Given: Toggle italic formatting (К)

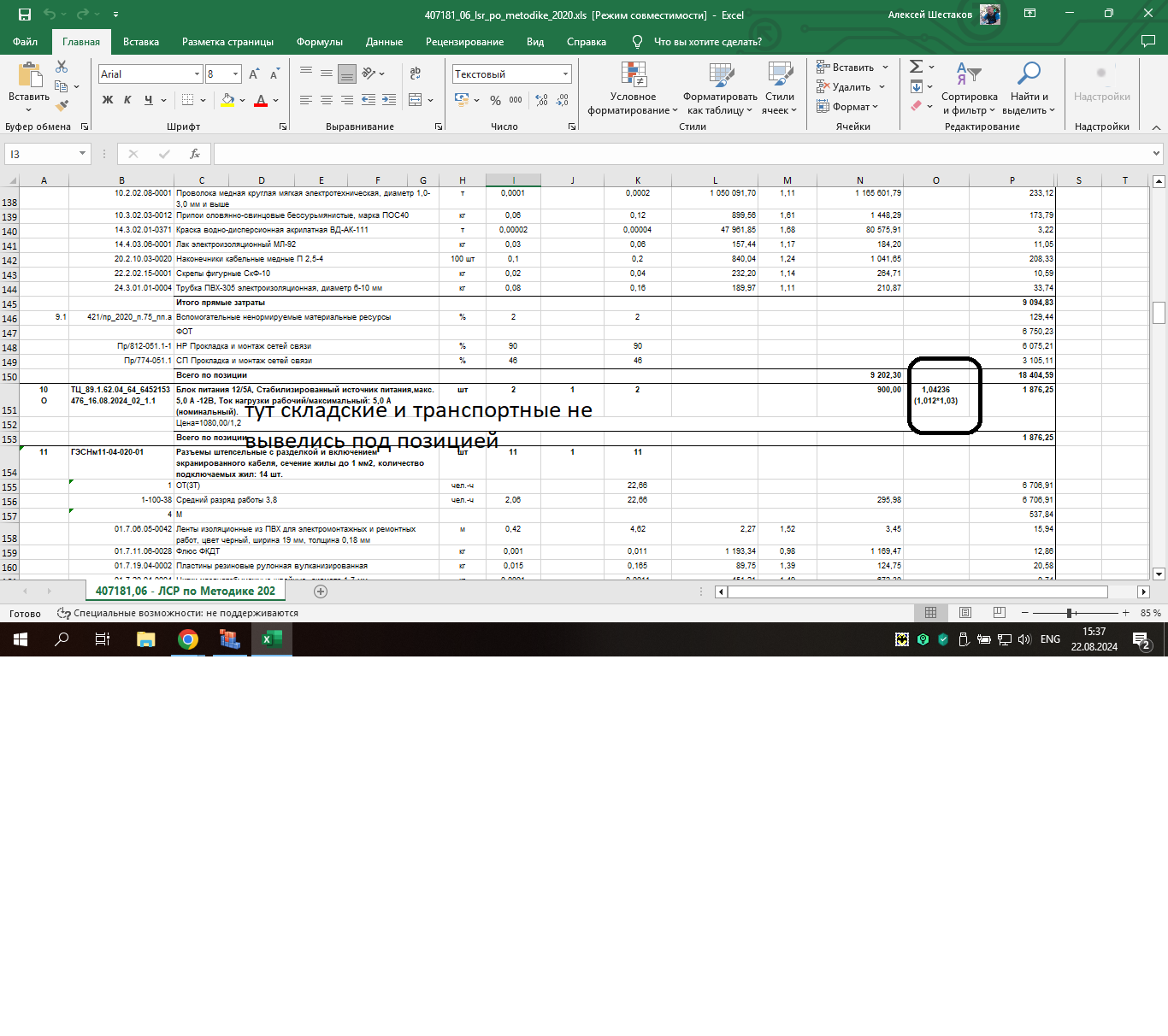Looking at the screenshot, I should click(x=127, y=100).
